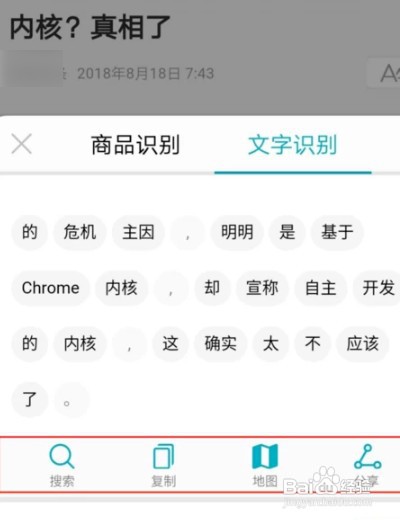Switch to the 商品识别 tab
This screenshot has height=520, width=400.
135,145
